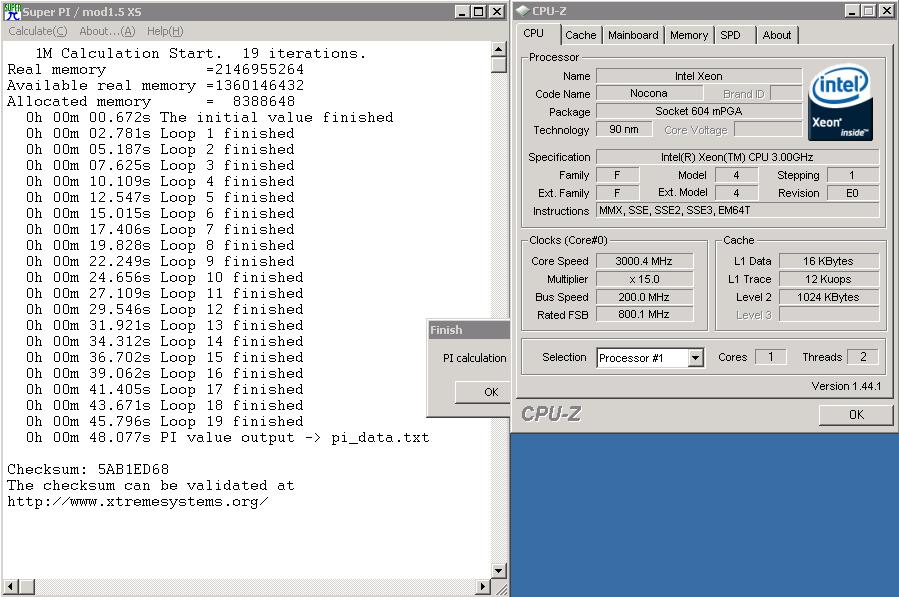Screen dimensions: 899x597
Task: Minimize the Super PI window
Action: pyautogui.click(x=462, y=11)
